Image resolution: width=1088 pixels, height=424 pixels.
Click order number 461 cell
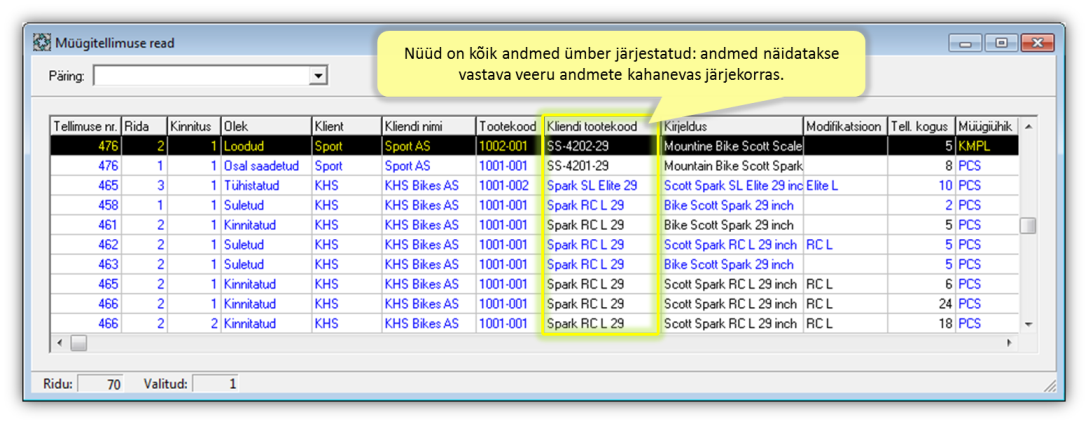pos(87,225)
